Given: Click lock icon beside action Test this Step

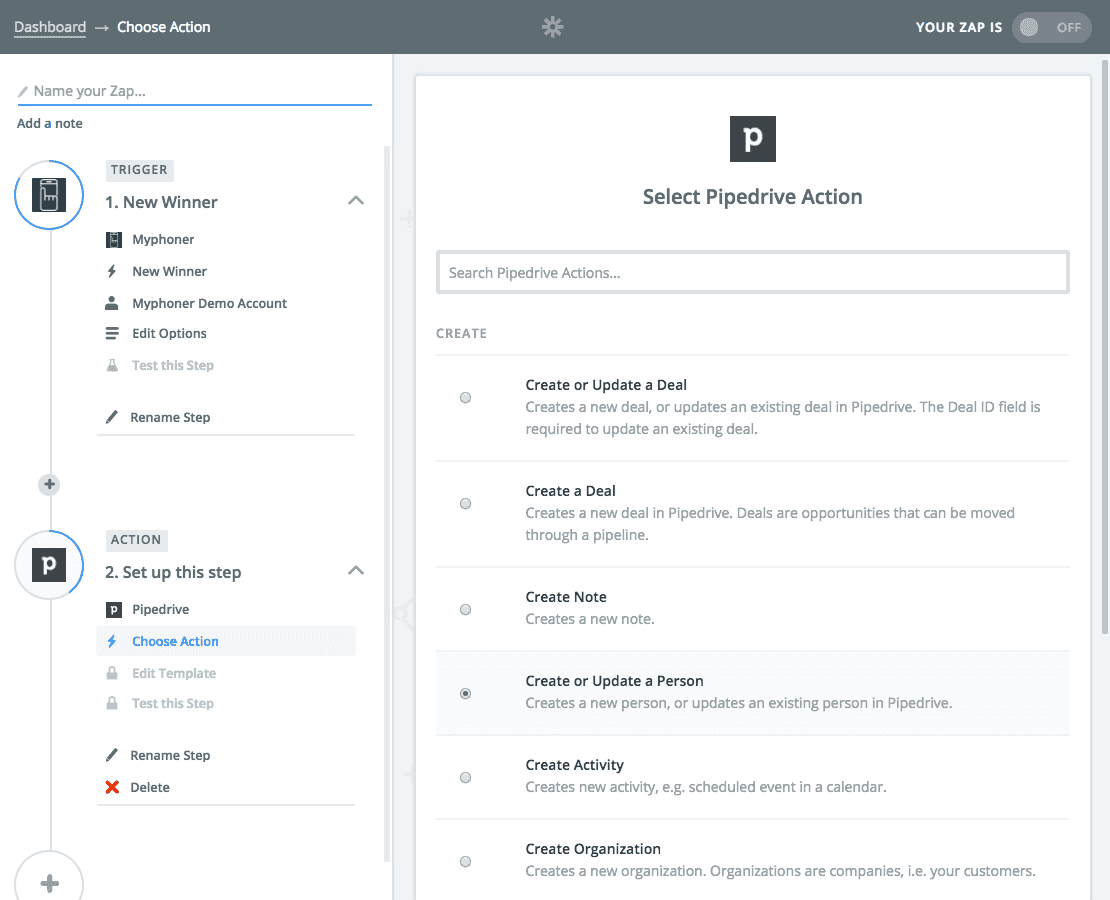Looking at the screenshot, I should coord(112,703).
